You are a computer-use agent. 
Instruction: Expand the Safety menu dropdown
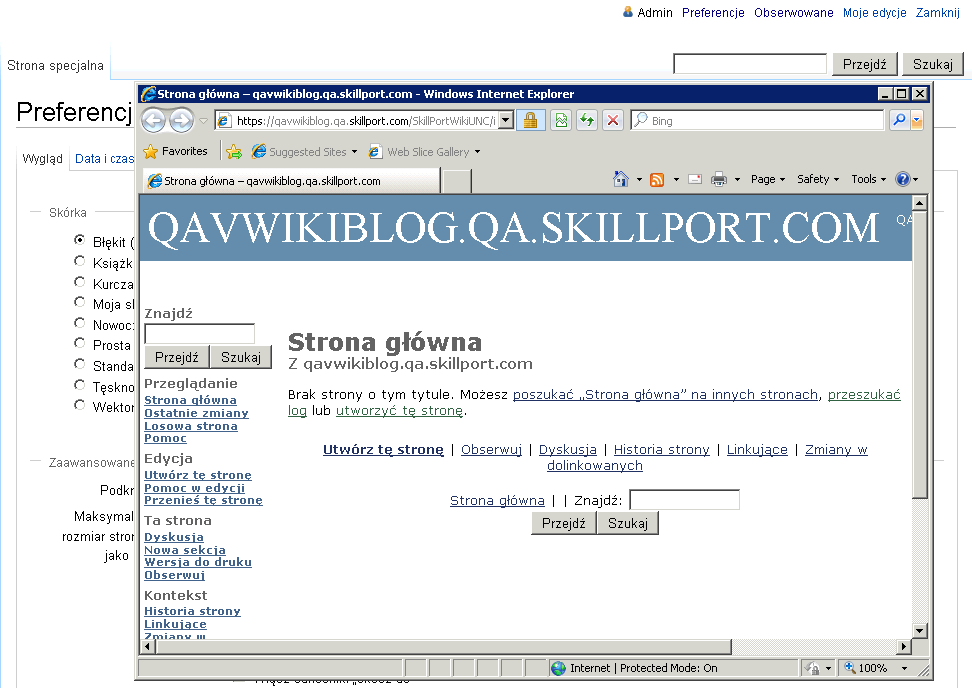click(819, 180)
